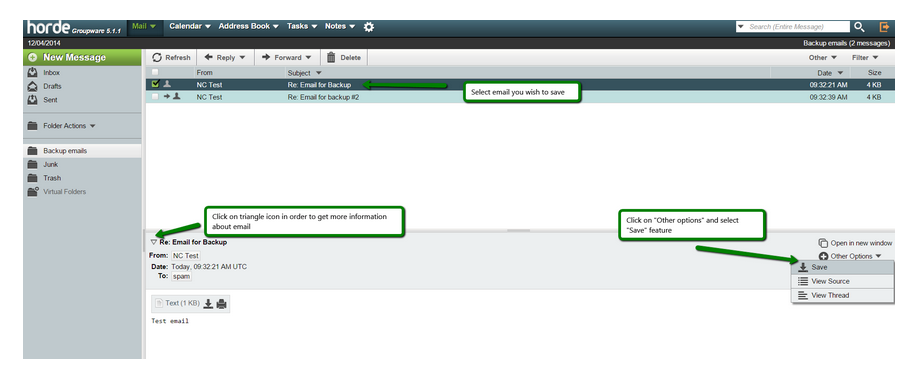Click the Delete trash toolbar button

pyautogui.click(x=344, y=57)
